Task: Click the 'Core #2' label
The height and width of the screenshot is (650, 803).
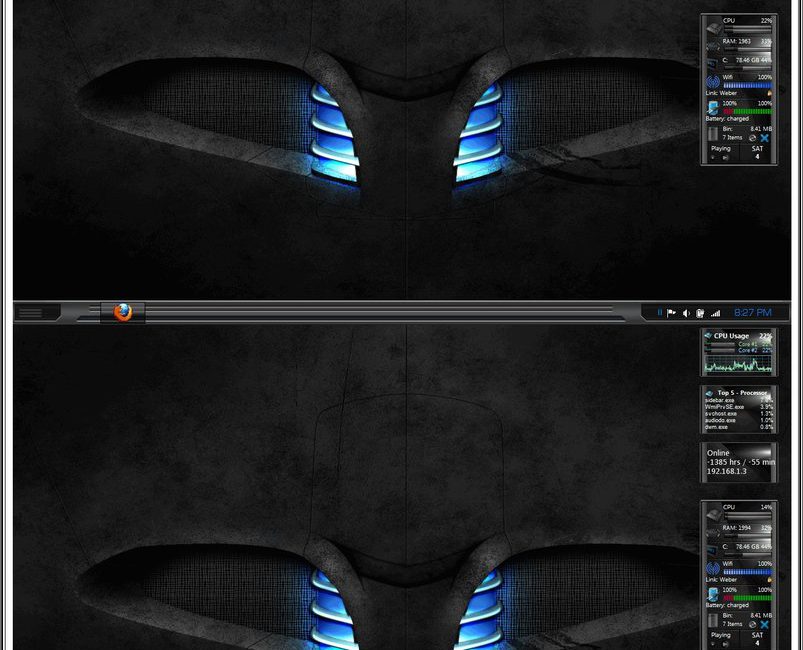Action: (748, 350)
